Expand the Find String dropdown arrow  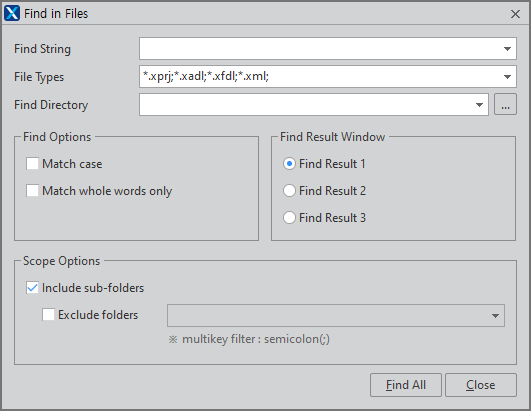pyautogui.click(x=507, y=49)
